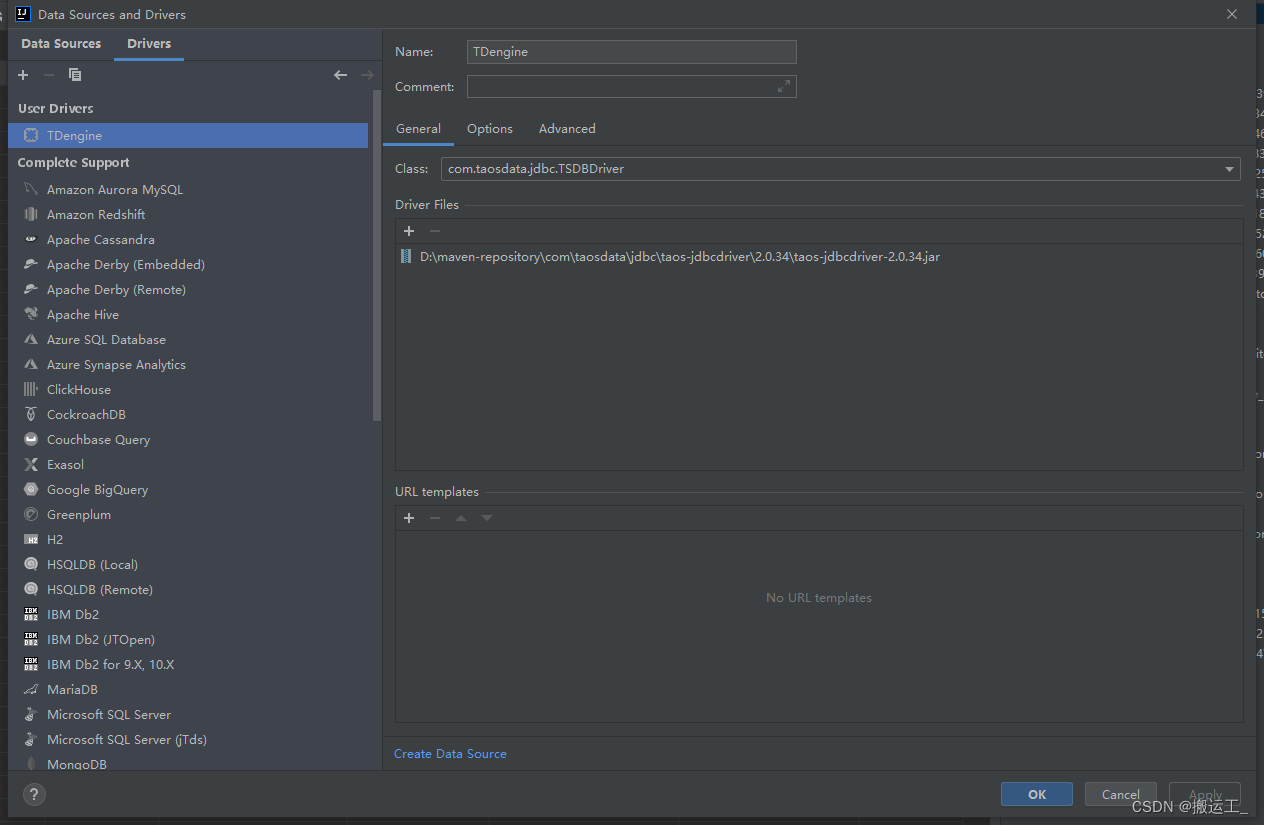Click the help question mark icon
1264x825 pixels.
click(x=34, y=795)
